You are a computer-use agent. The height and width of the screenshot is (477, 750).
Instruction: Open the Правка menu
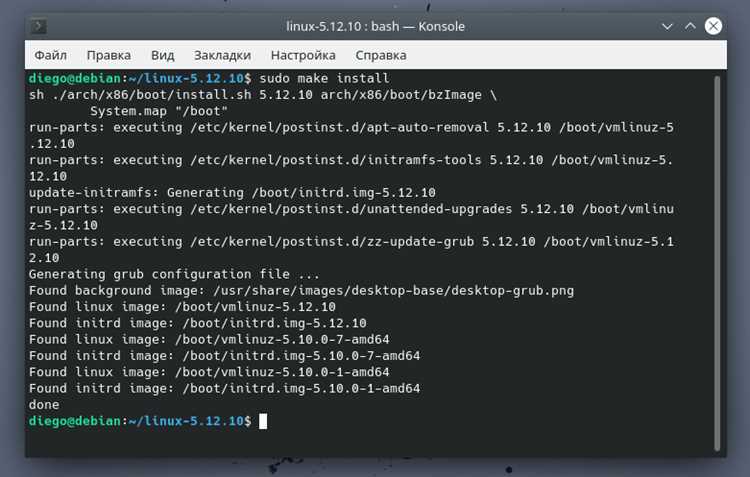coord(109,55)
